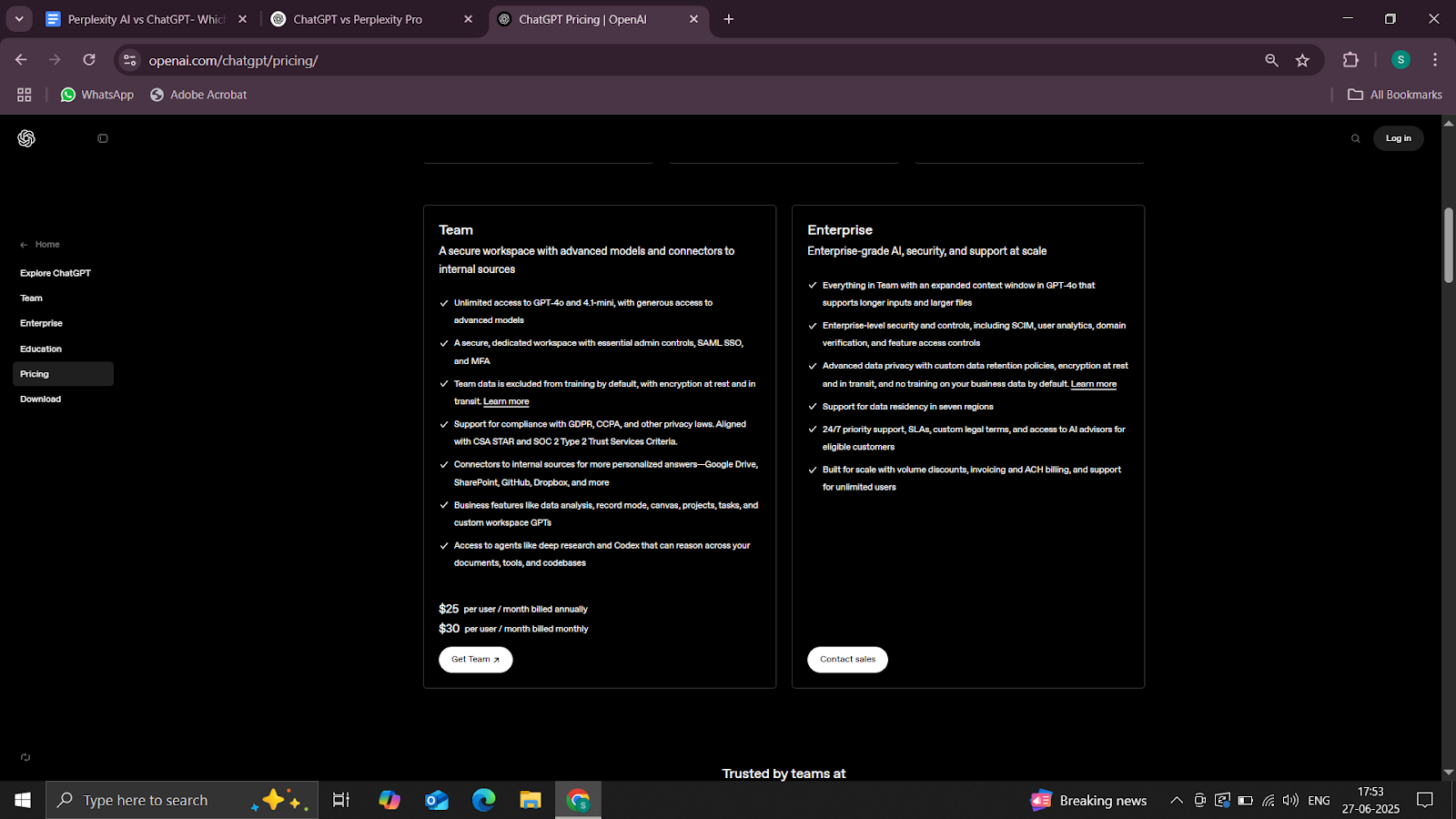Viewport: 1456px width, 819px height.
Task: Open Adobe Acrobat bookmark
Action: pos(198,95)
